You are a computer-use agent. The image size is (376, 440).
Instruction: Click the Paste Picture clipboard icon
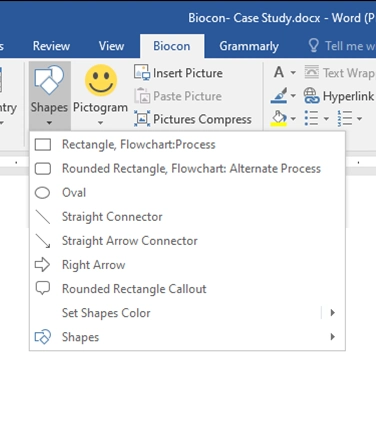[142, 96]
